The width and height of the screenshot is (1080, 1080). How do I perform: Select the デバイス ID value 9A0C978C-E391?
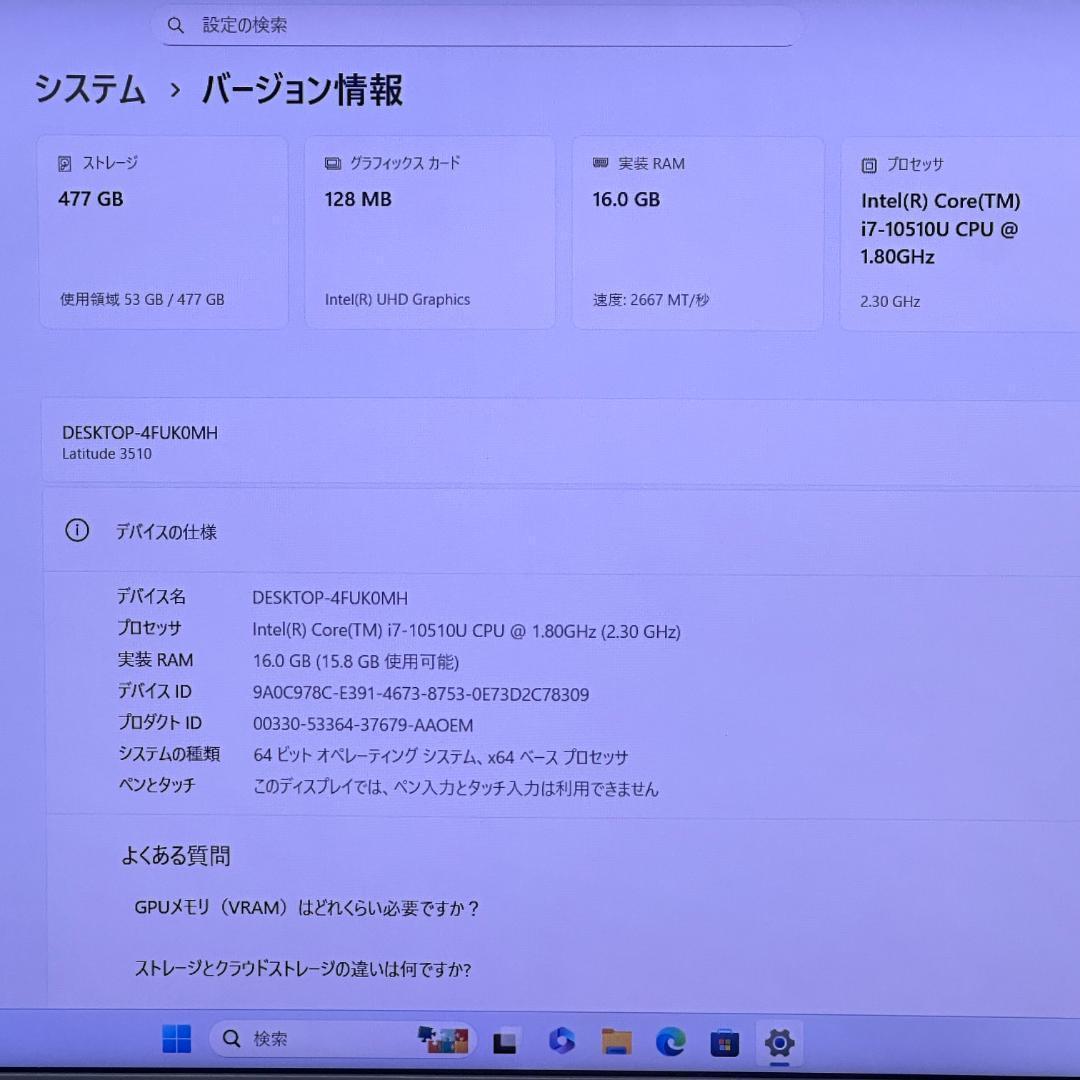(x=421, y=694)
